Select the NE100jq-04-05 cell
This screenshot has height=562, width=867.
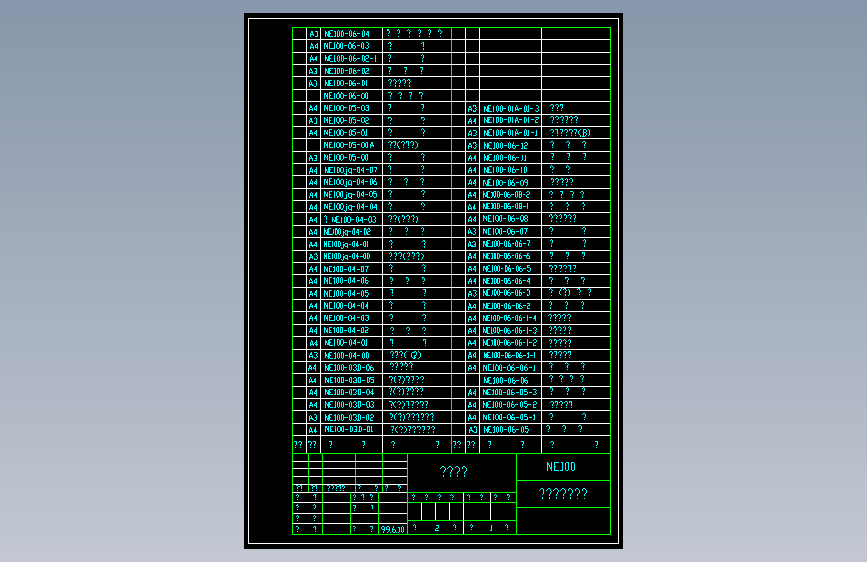tap(352, 194)
